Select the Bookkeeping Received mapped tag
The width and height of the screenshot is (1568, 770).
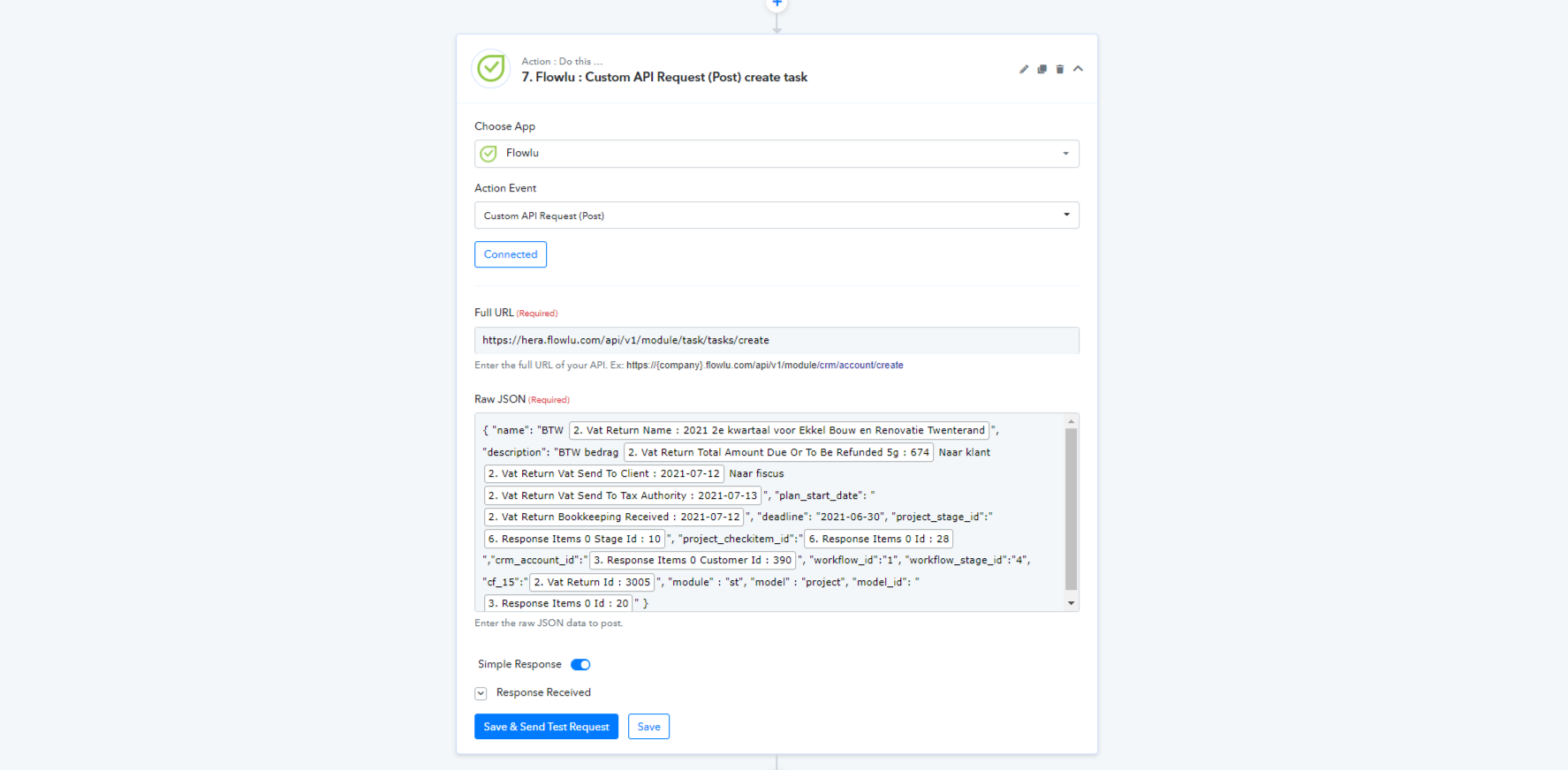click(614, 517)
